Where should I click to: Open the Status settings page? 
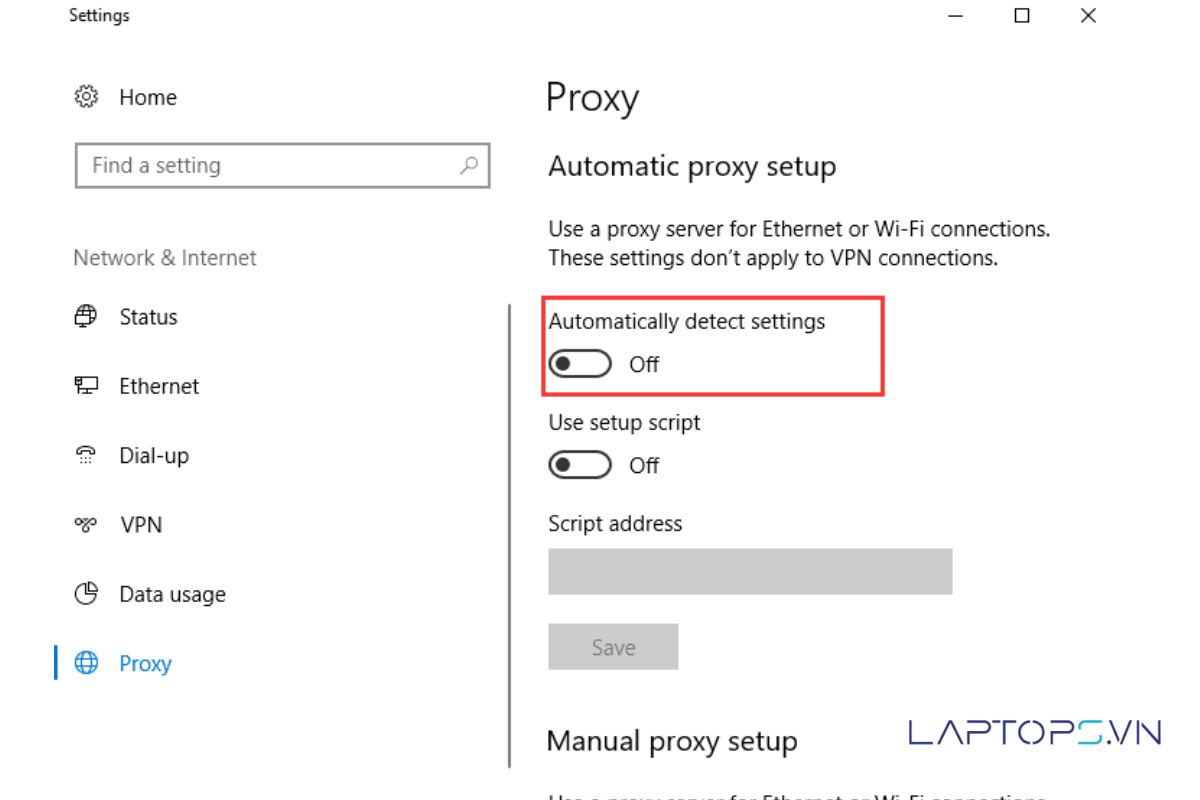click(x=148, y=317)
